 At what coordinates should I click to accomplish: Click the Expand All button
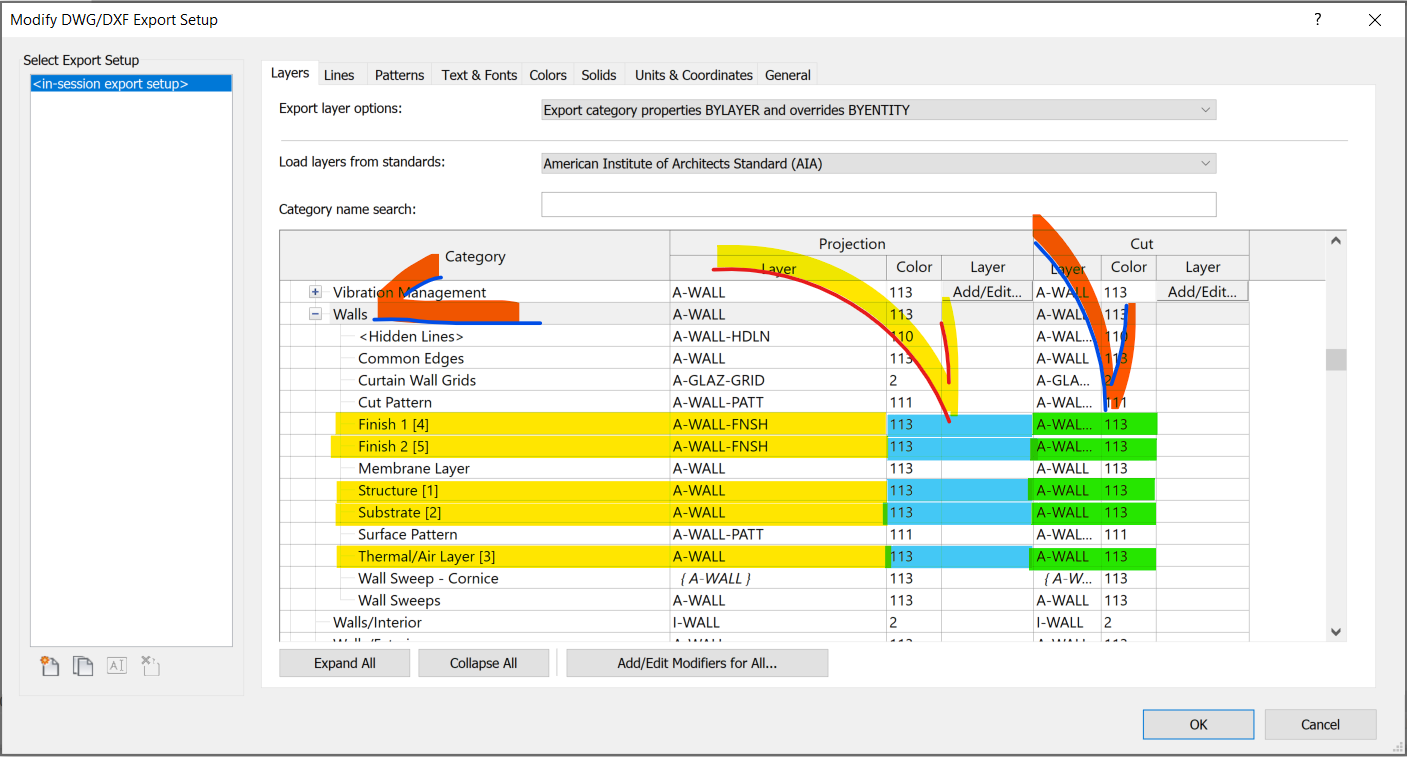(x=344, y=662)
